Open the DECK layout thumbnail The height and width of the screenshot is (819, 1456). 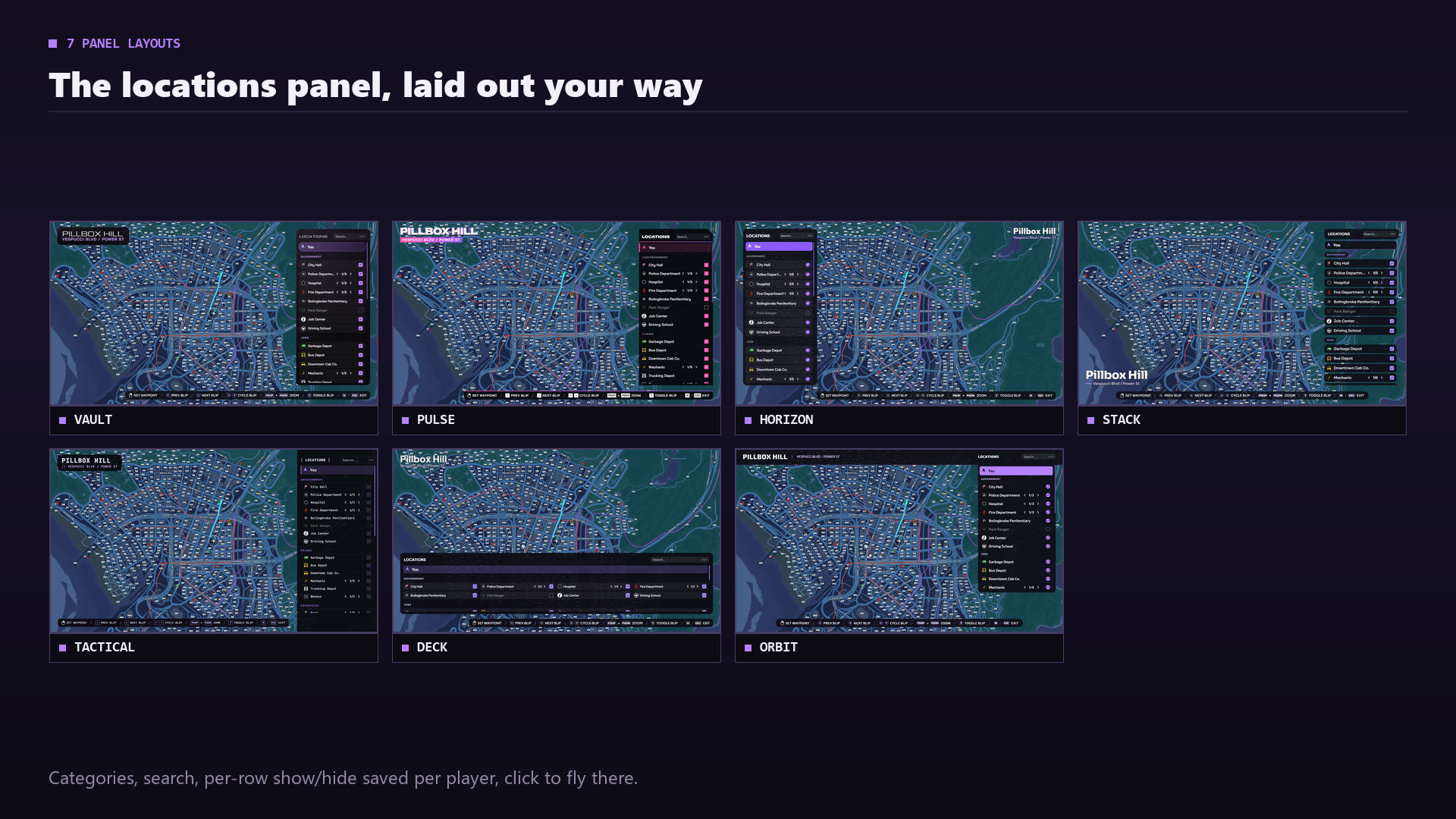557,541
